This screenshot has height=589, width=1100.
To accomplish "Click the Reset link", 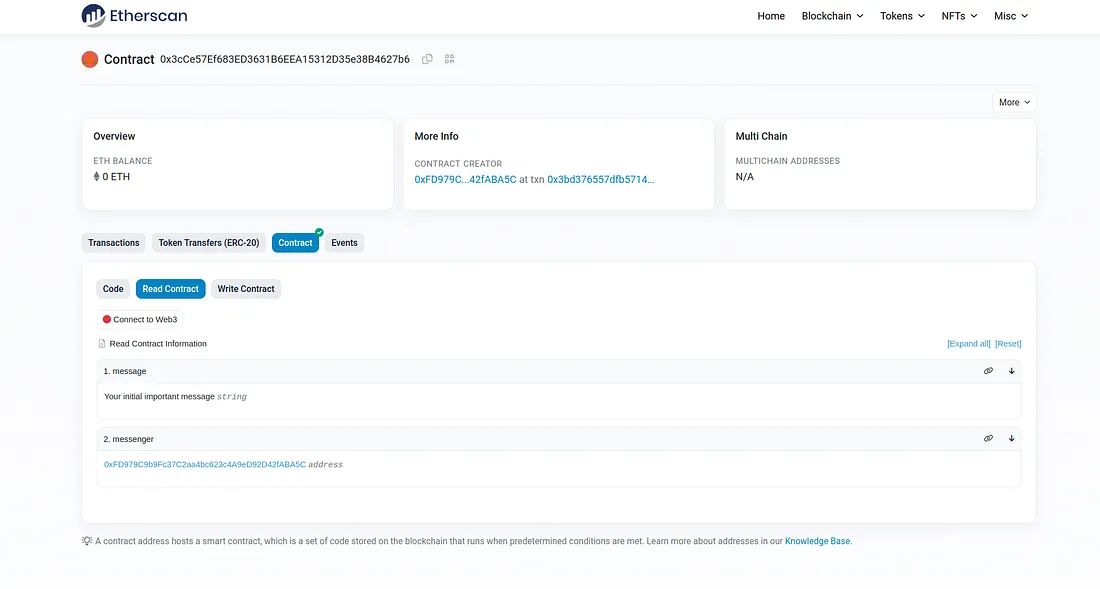I will click(x=1008, y=344).
